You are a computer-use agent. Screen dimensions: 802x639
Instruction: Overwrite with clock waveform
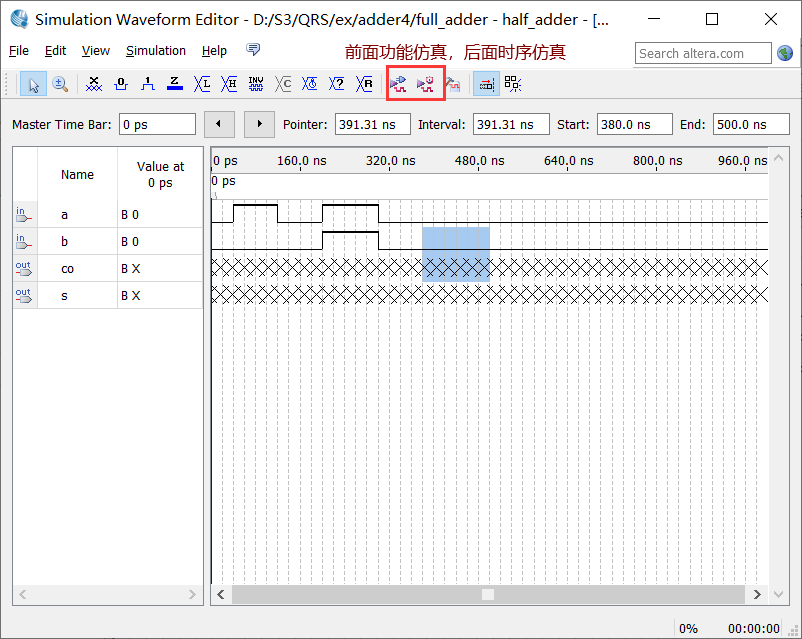[x=309, y=84]
